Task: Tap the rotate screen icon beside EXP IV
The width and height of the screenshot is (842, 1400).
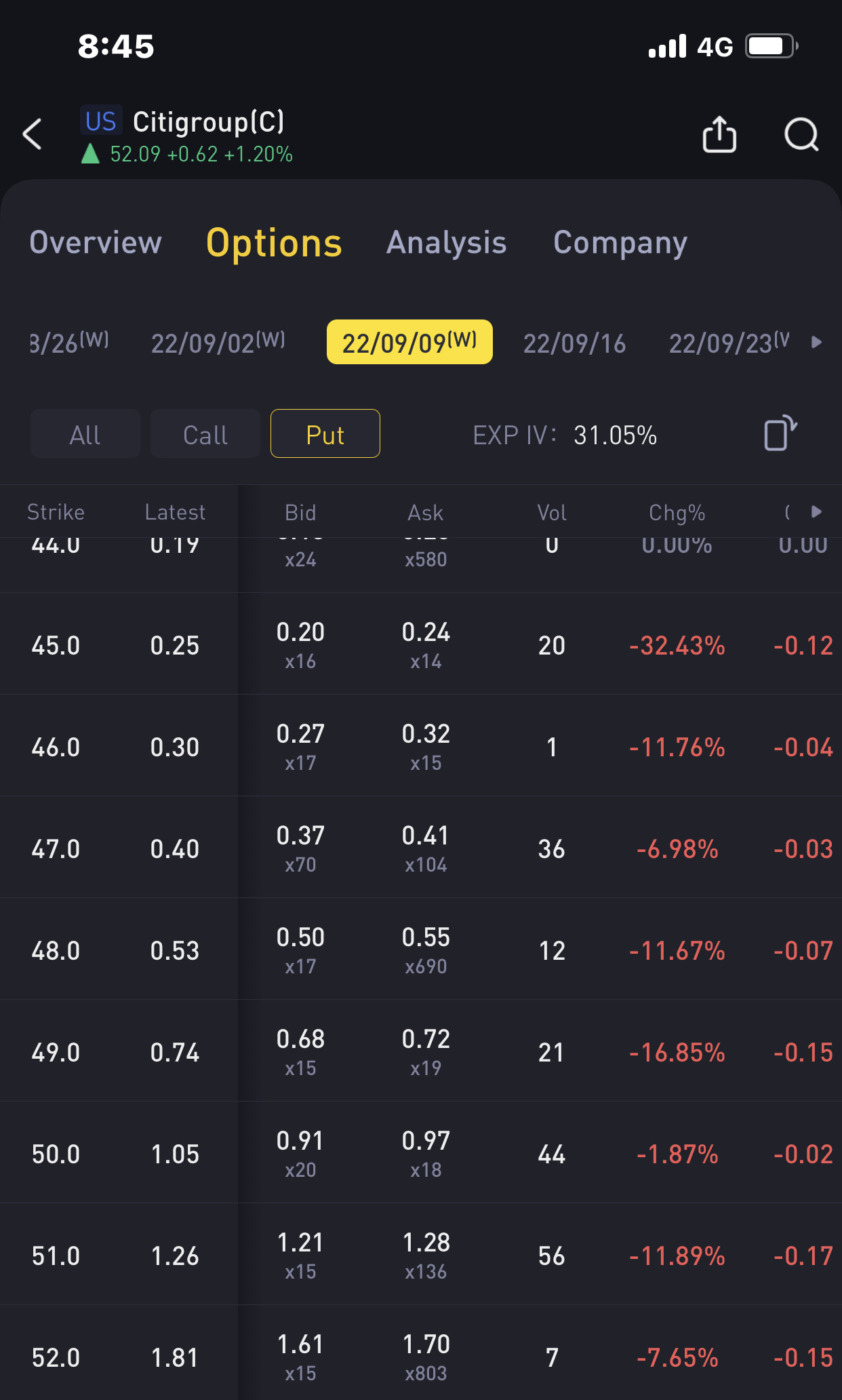Action: click(x=780, y=433)
